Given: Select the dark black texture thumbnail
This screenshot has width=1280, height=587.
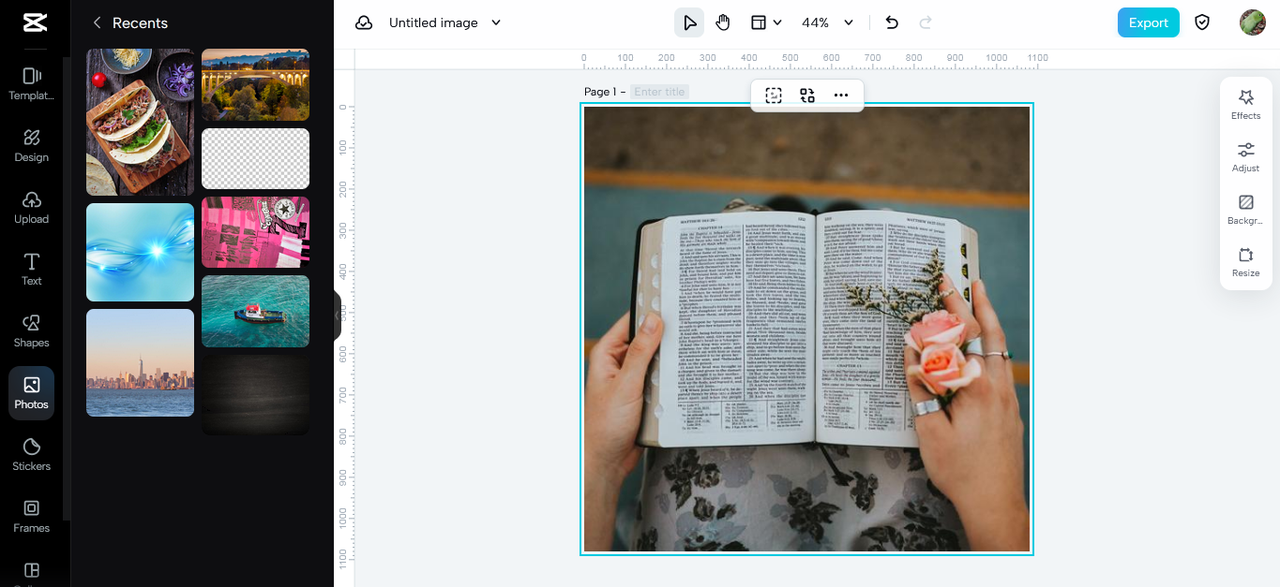Looking at the screenshot, I should point(256,395).
